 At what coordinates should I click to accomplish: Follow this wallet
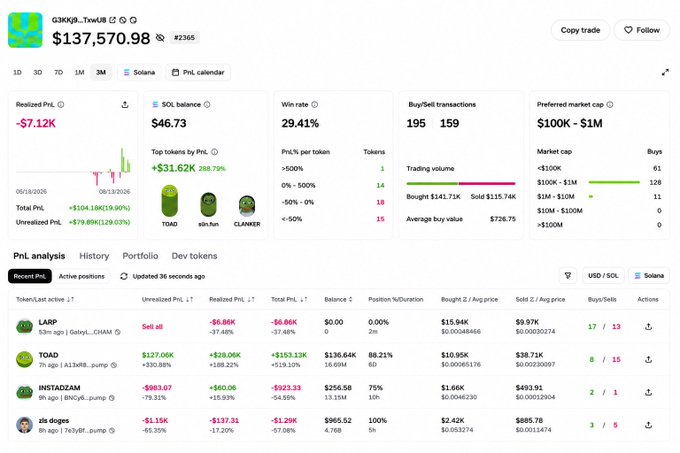642,30
